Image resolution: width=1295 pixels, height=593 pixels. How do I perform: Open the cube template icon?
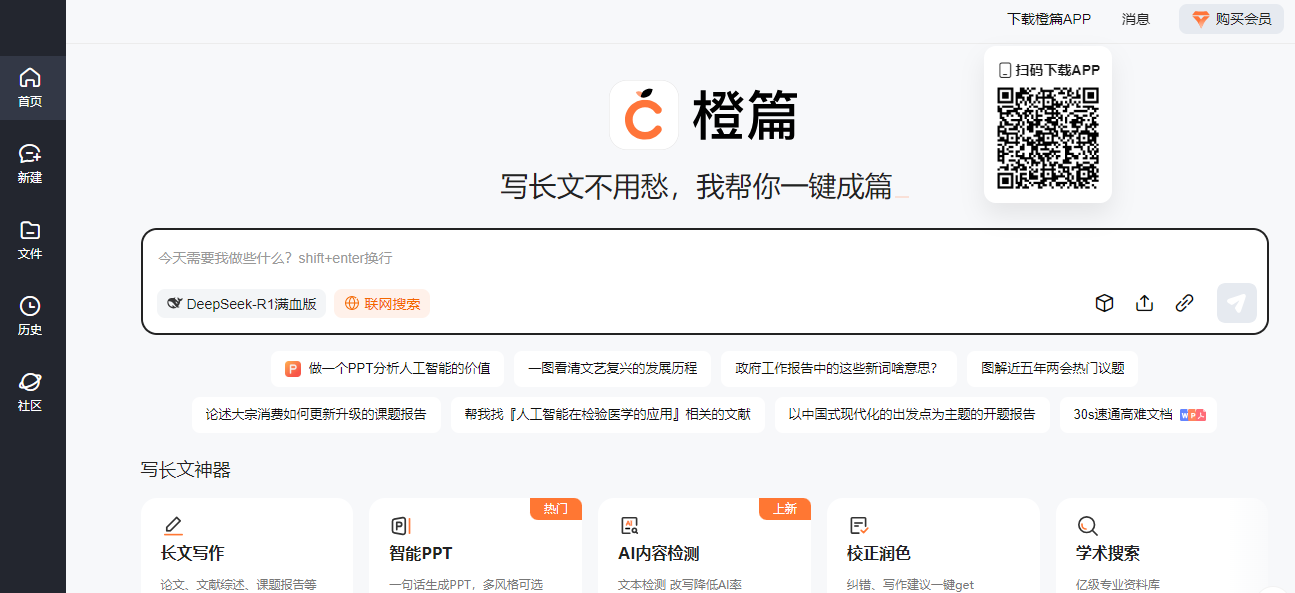tap(1104, 303)
